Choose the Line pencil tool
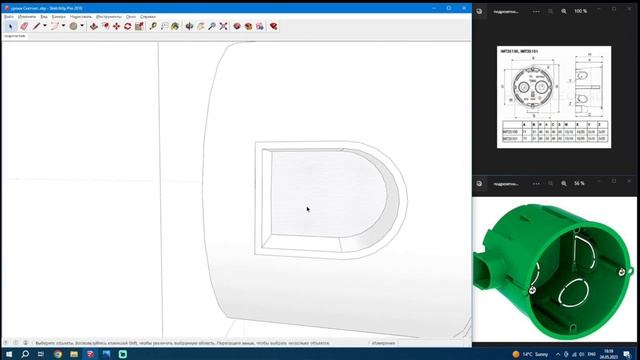Screen dimensions: 640x360 coord(37,27)
